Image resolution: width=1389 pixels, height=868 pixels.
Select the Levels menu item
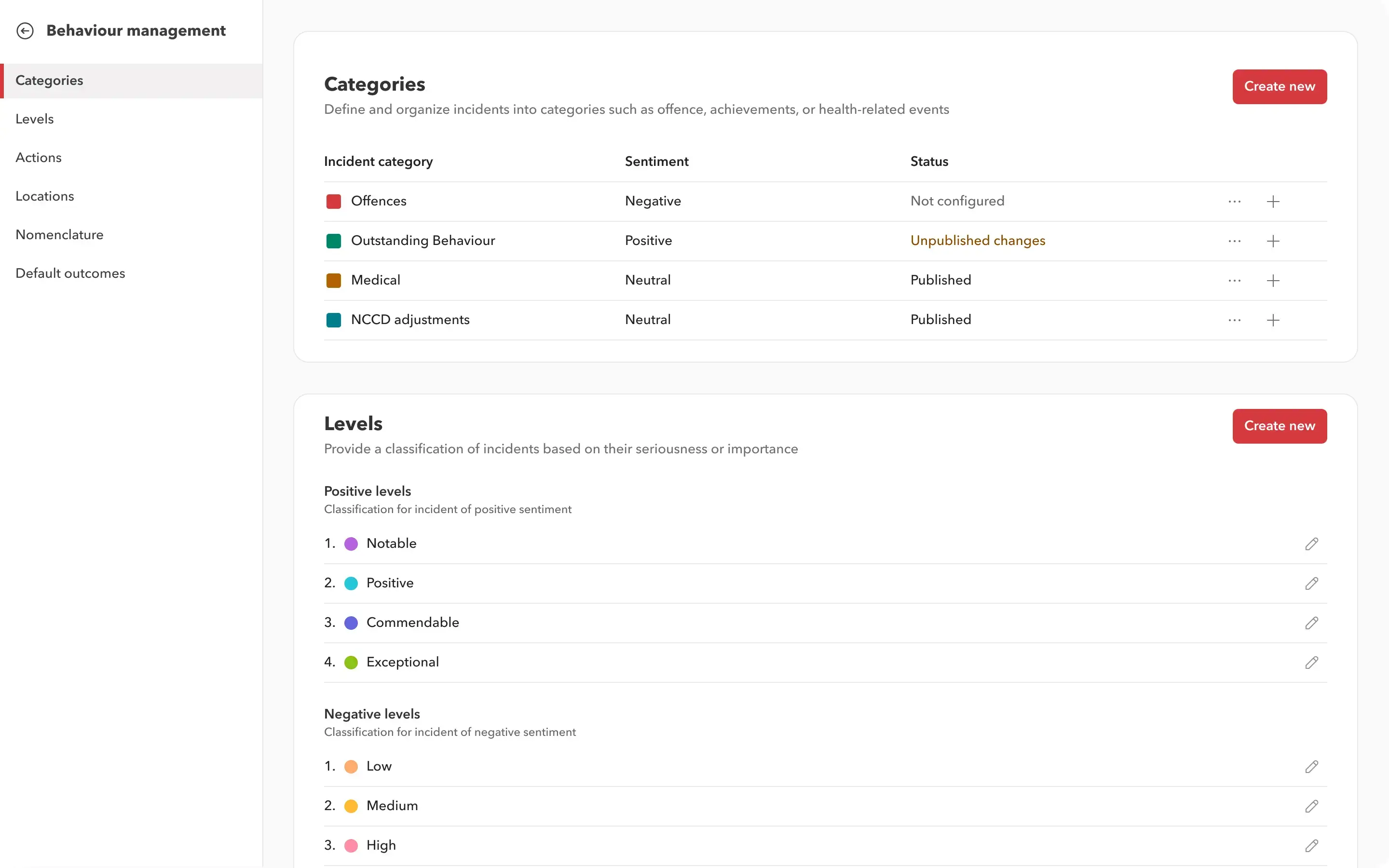pyautogui.click(x=34, y=119)
